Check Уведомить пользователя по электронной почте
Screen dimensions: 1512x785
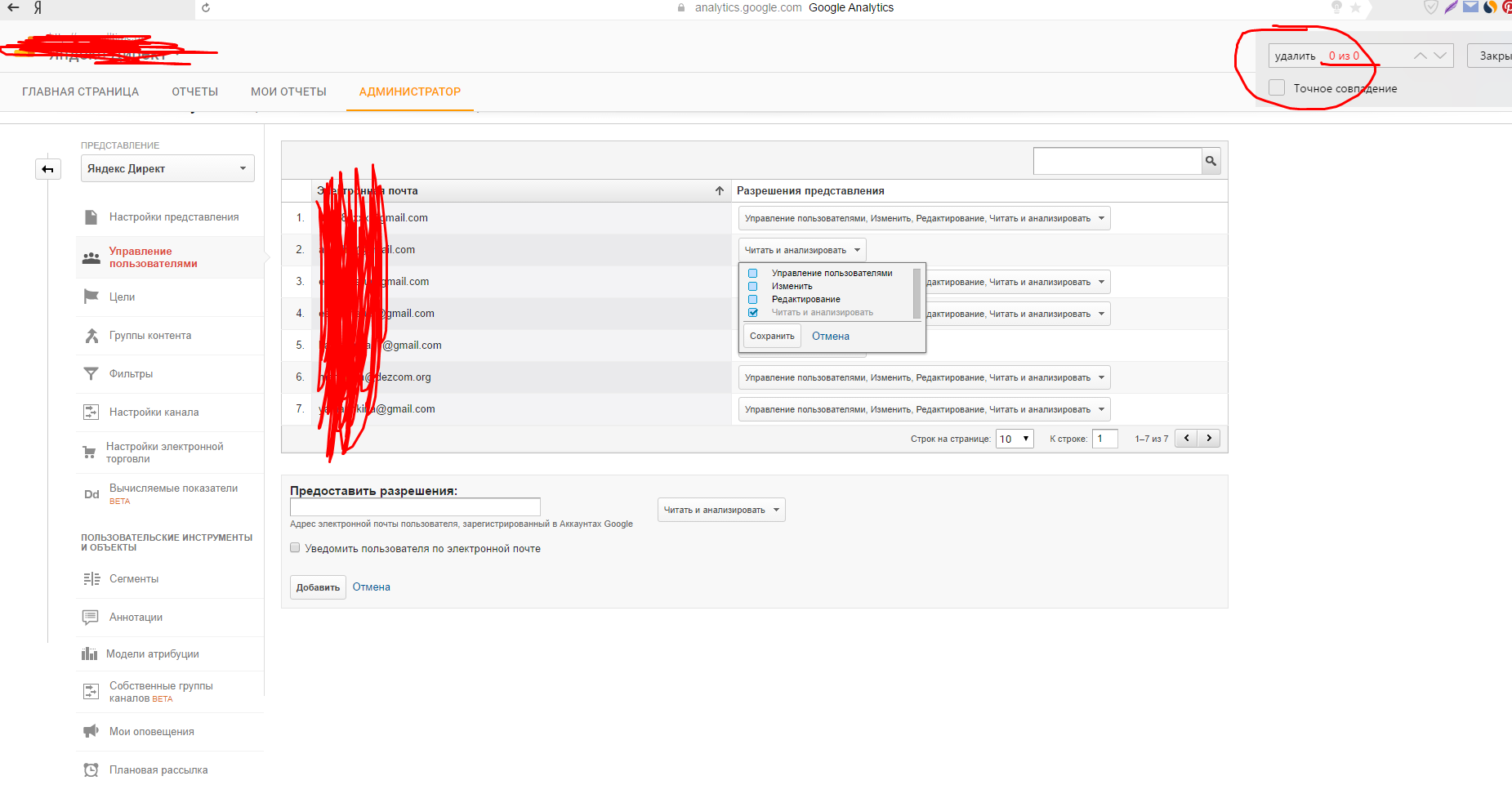click(295, 548)
